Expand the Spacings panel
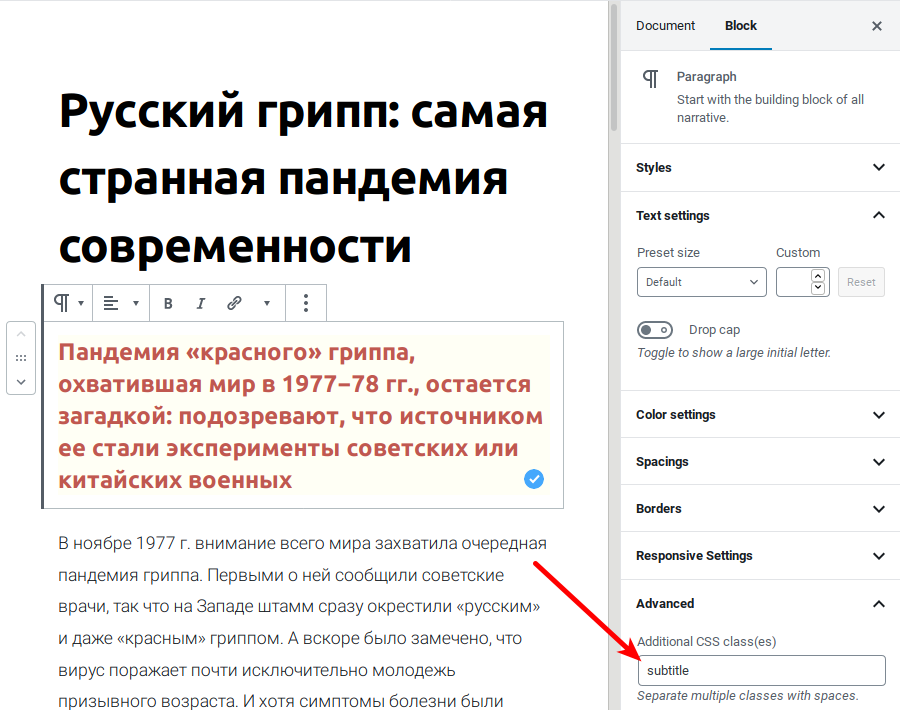 pyautogui.click(x=761, y=461)
